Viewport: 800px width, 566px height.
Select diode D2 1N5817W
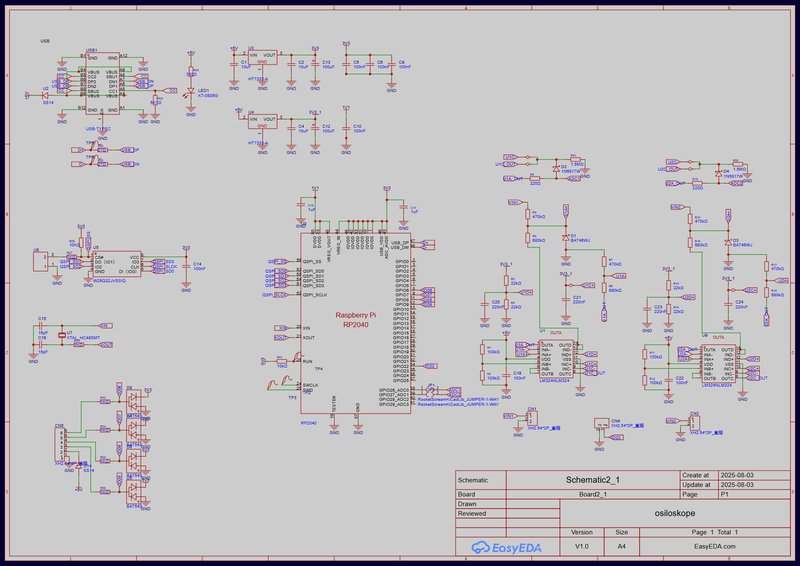(x=556, y=168)
